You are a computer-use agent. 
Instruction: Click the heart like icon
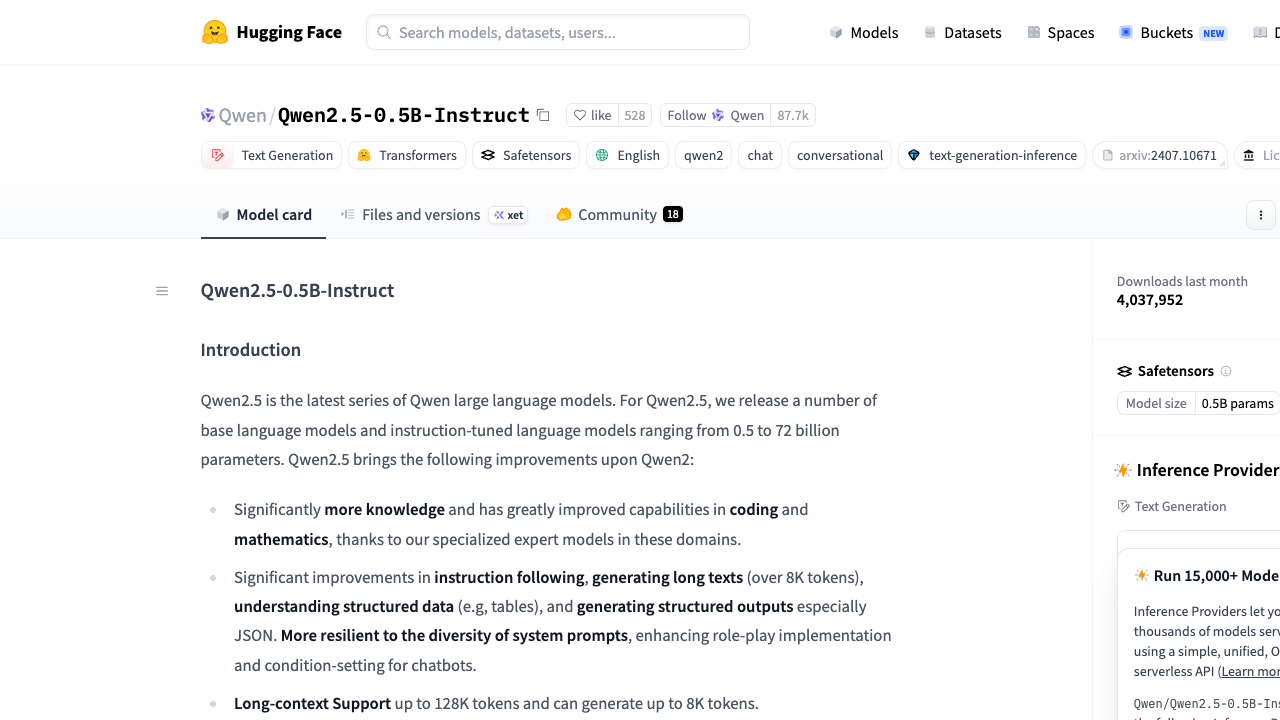pyautogui.click(x=580, y=115)
